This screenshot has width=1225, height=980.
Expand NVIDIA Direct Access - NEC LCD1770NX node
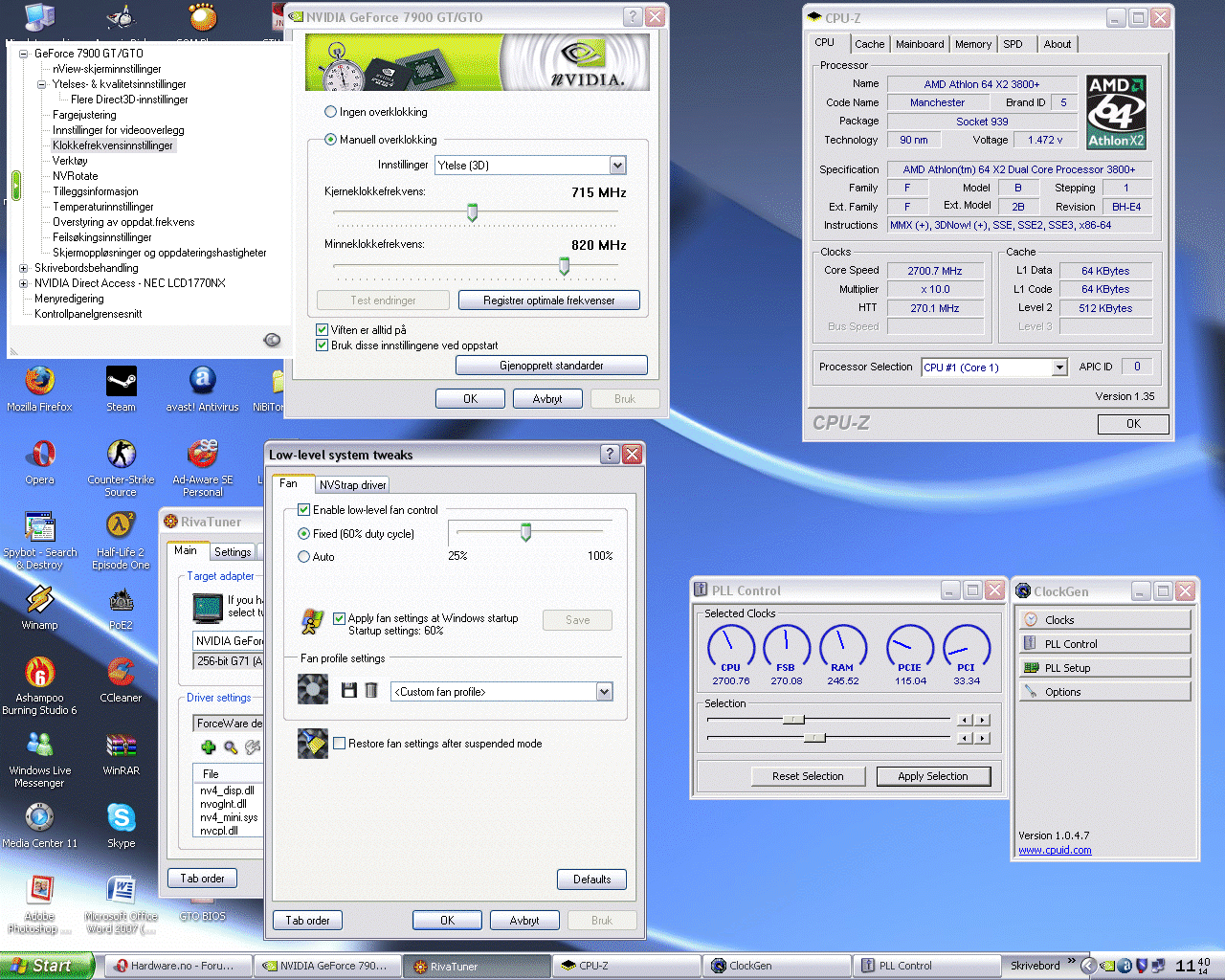24,283
